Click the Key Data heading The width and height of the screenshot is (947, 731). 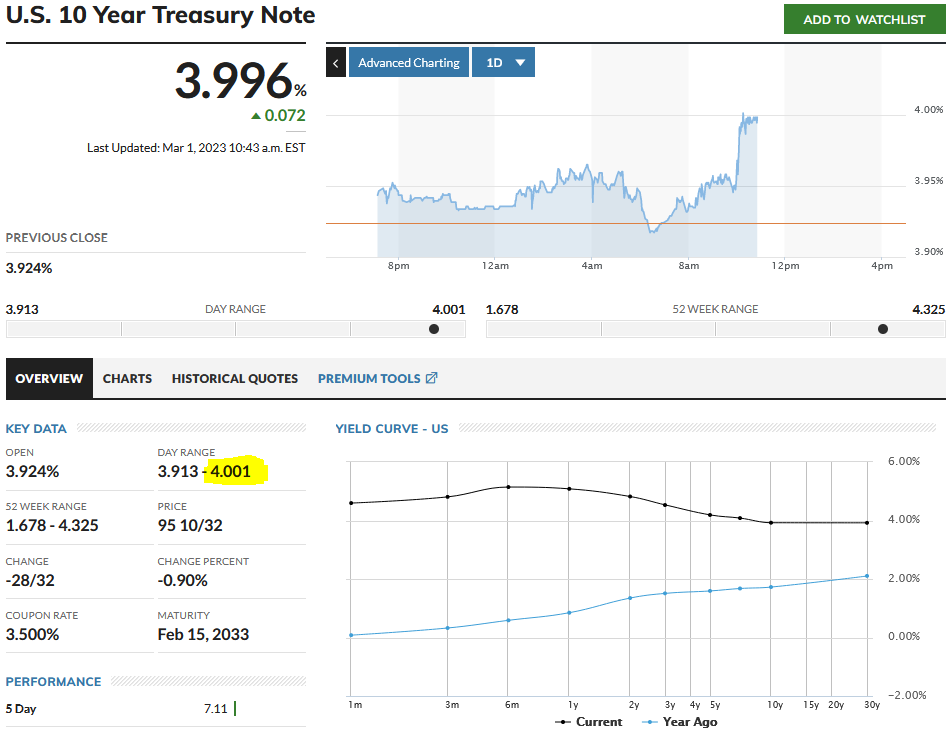point(36,429)
